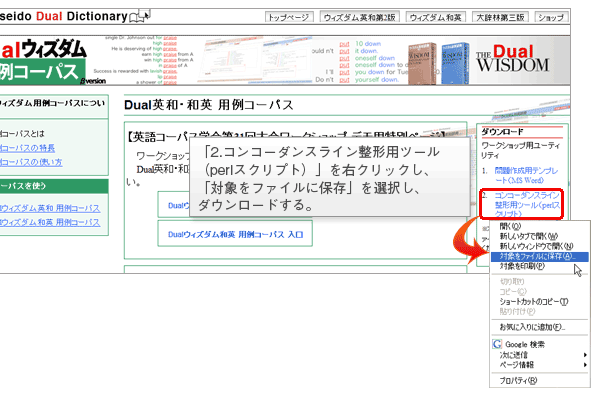Open the 大辞林第三版 navigation button

500,17
